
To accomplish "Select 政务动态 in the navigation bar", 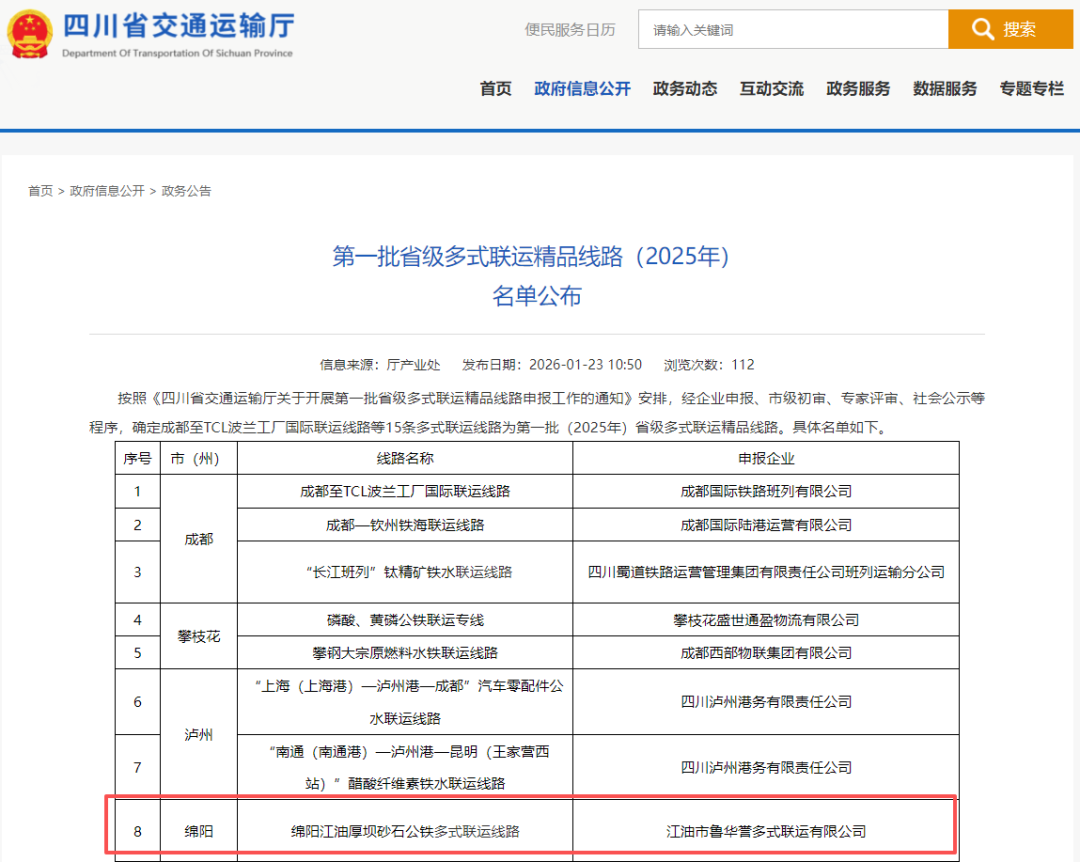I will pyautogui.click(x=685, y=89).
